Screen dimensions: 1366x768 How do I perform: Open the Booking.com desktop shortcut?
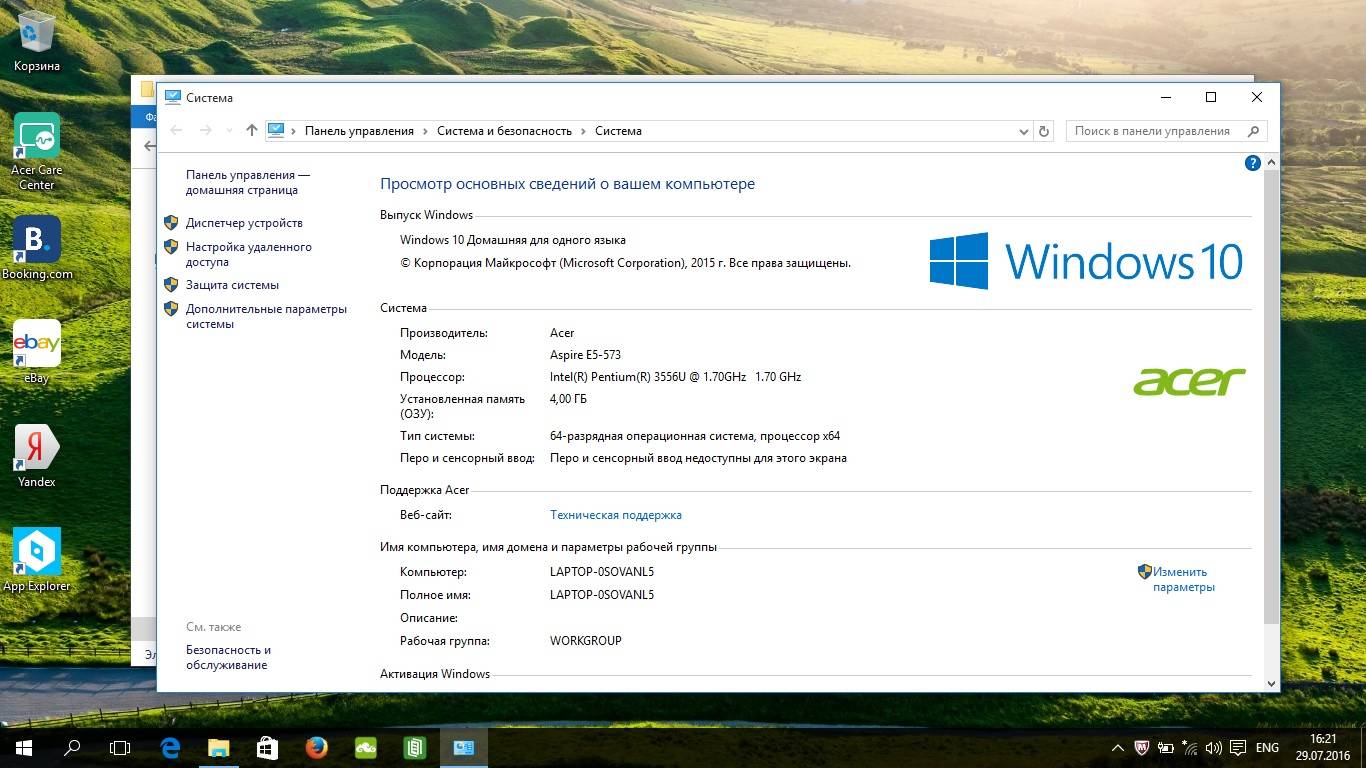coord(37,248)
